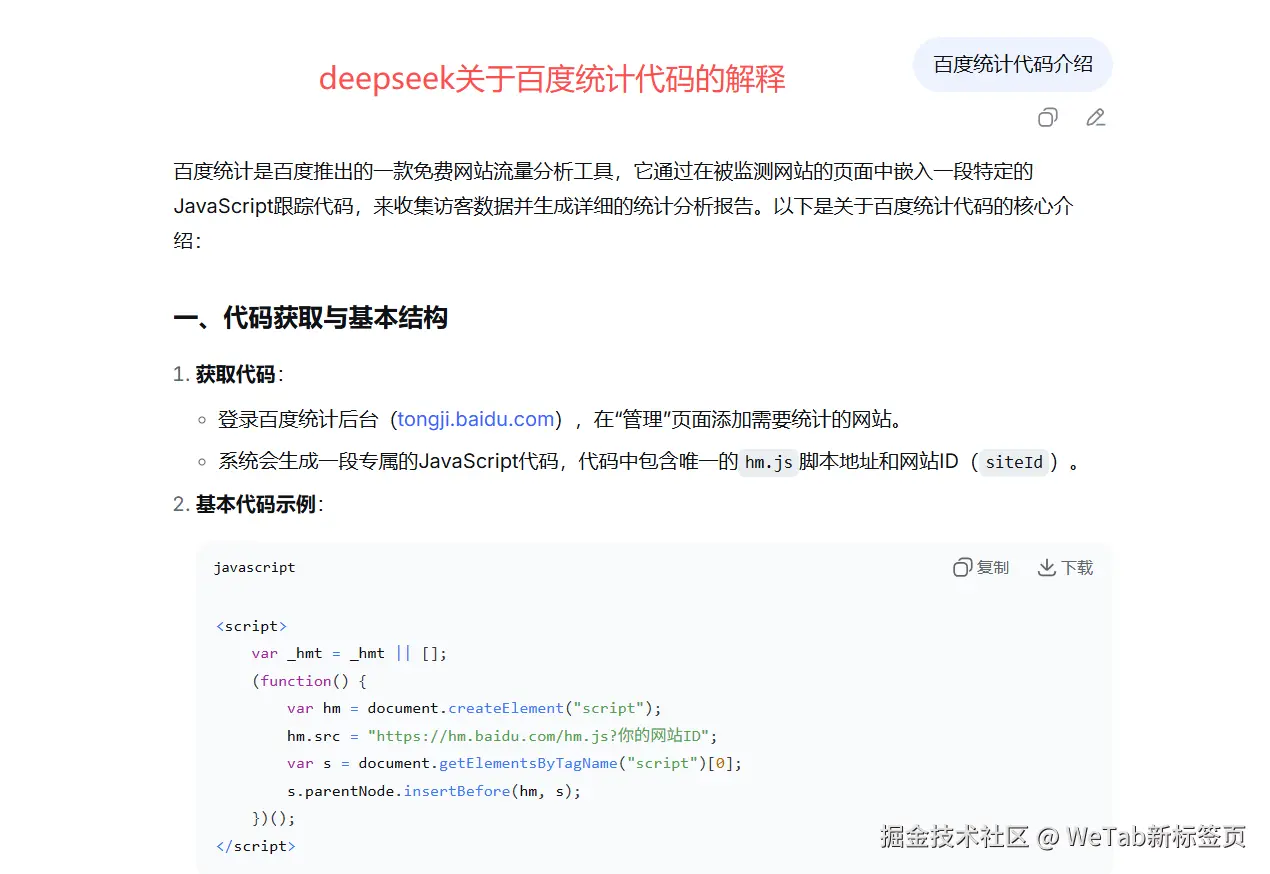Click the article title about 百度统计代码
This screenshot has height=874, width=1270.
click(x=551, y=78)
